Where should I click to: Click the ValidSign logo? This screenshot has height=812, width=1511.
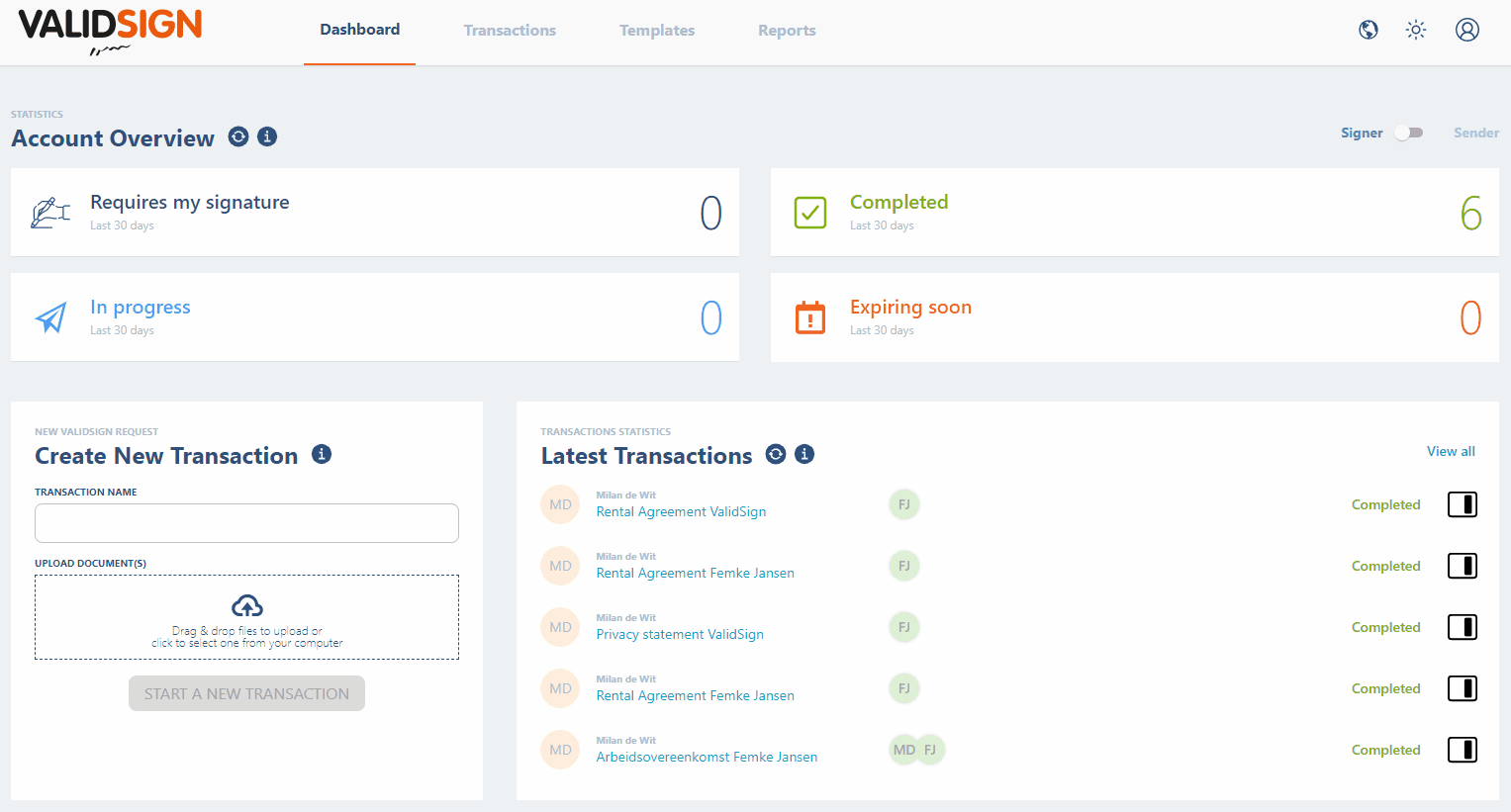[110, 32]
